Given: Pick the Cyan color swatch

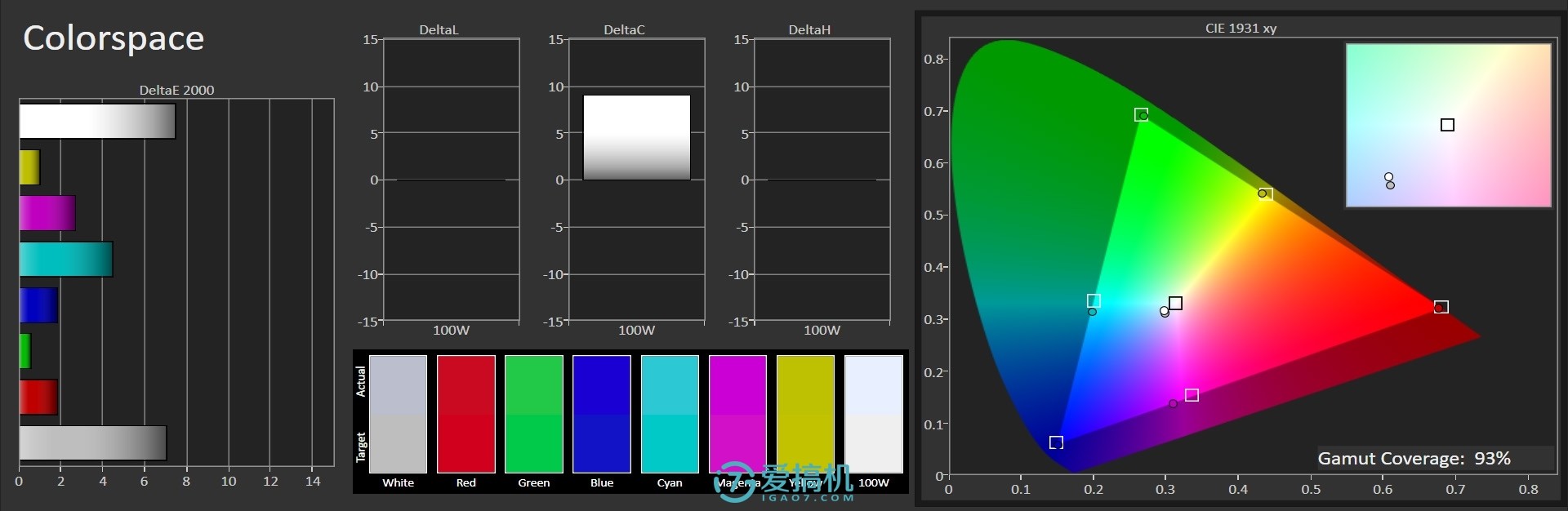Looking at the screenshot, I should [670, 414].
